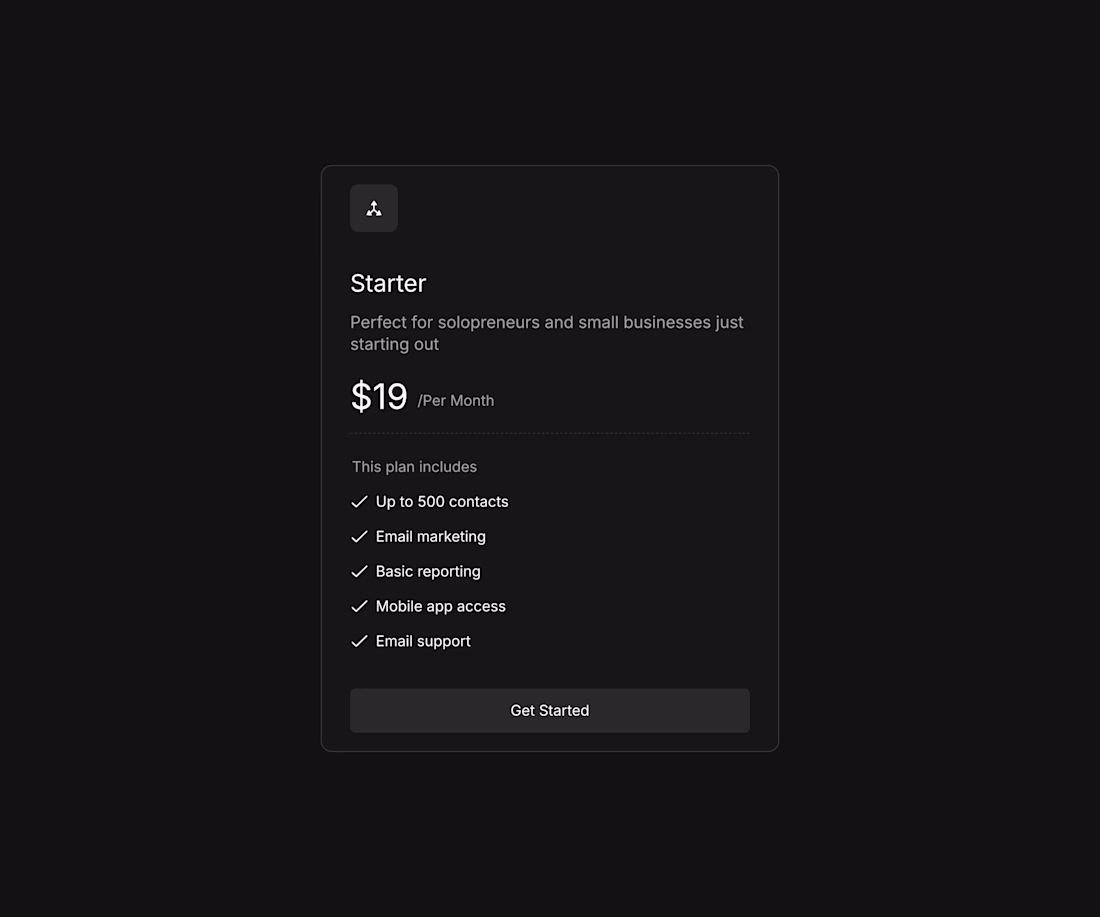Select the checkmark beside Basic reporting

click(360, 572)
